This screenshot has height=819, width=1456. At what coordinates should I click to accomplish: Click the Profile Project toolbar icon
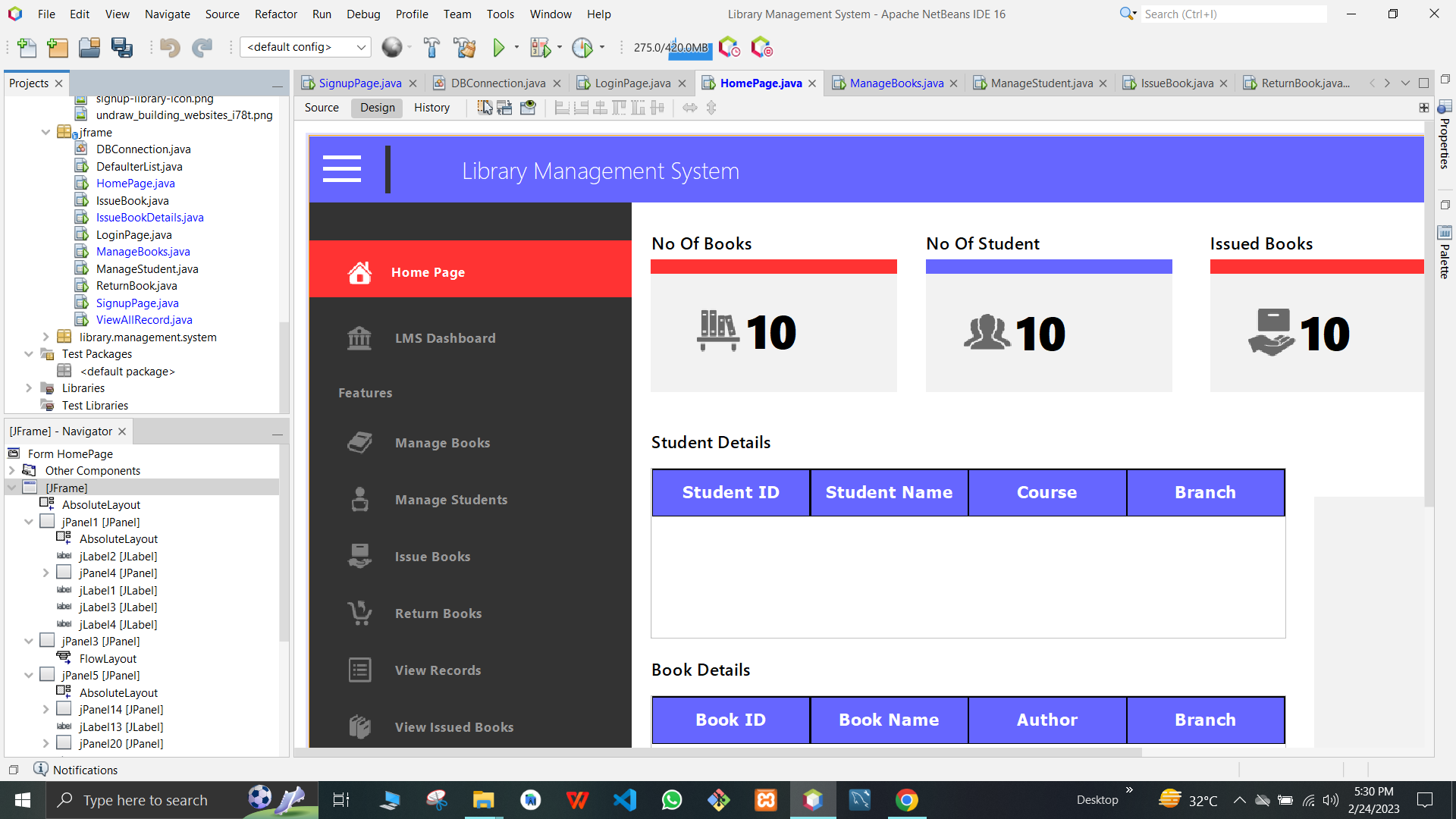point(582,48)
